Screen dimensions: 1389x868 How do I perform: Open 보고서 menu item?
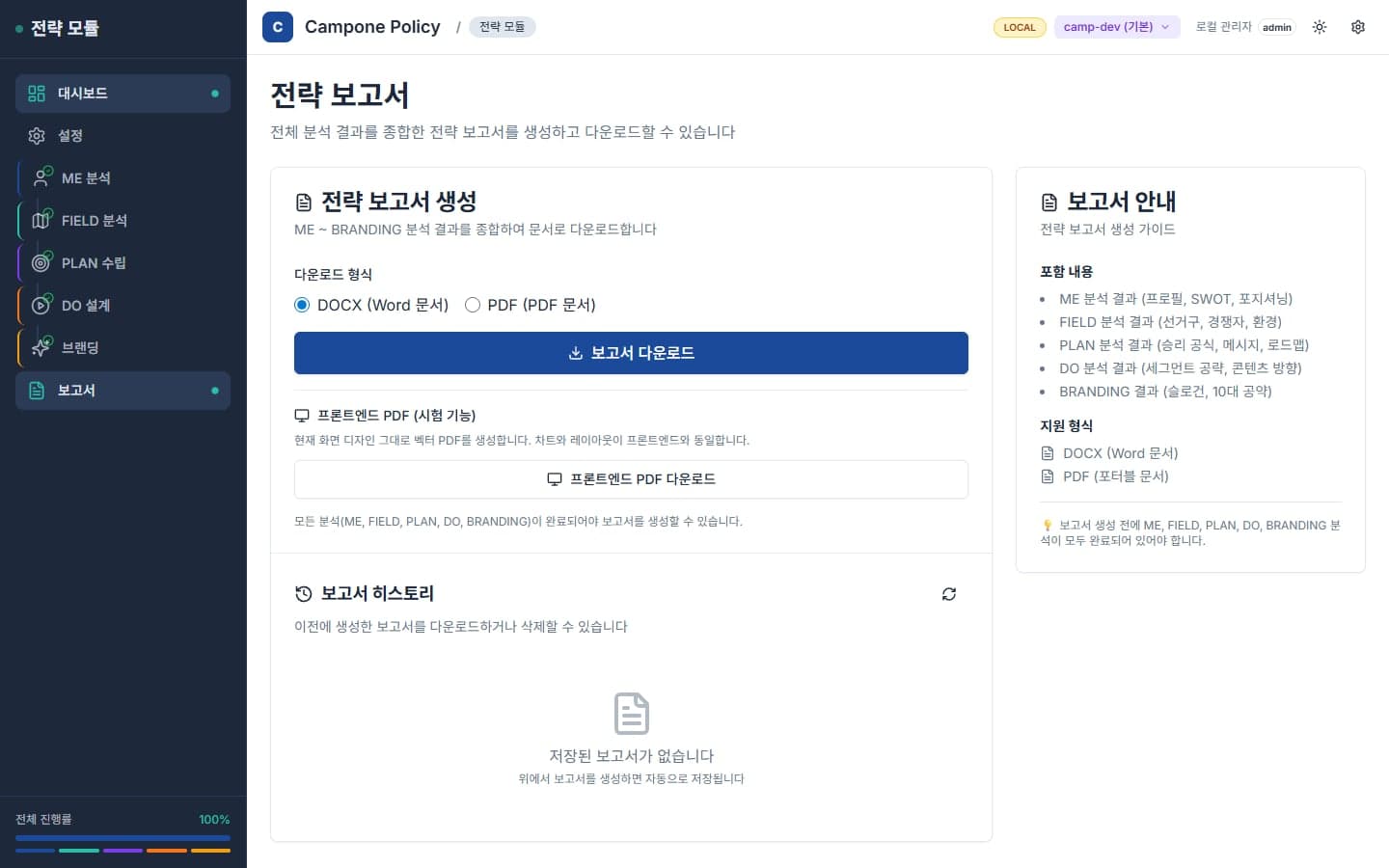[x=123, y=391]
